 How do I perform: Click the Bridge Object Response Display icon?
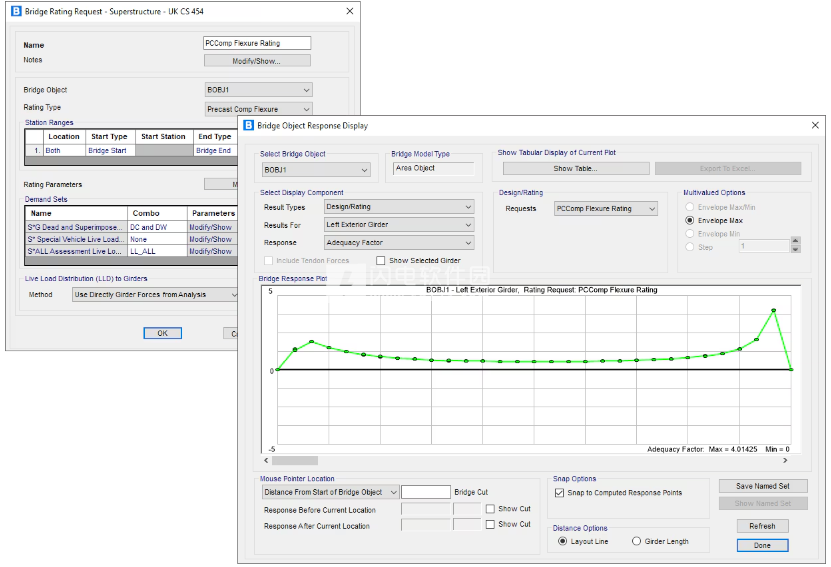[248, 126]
